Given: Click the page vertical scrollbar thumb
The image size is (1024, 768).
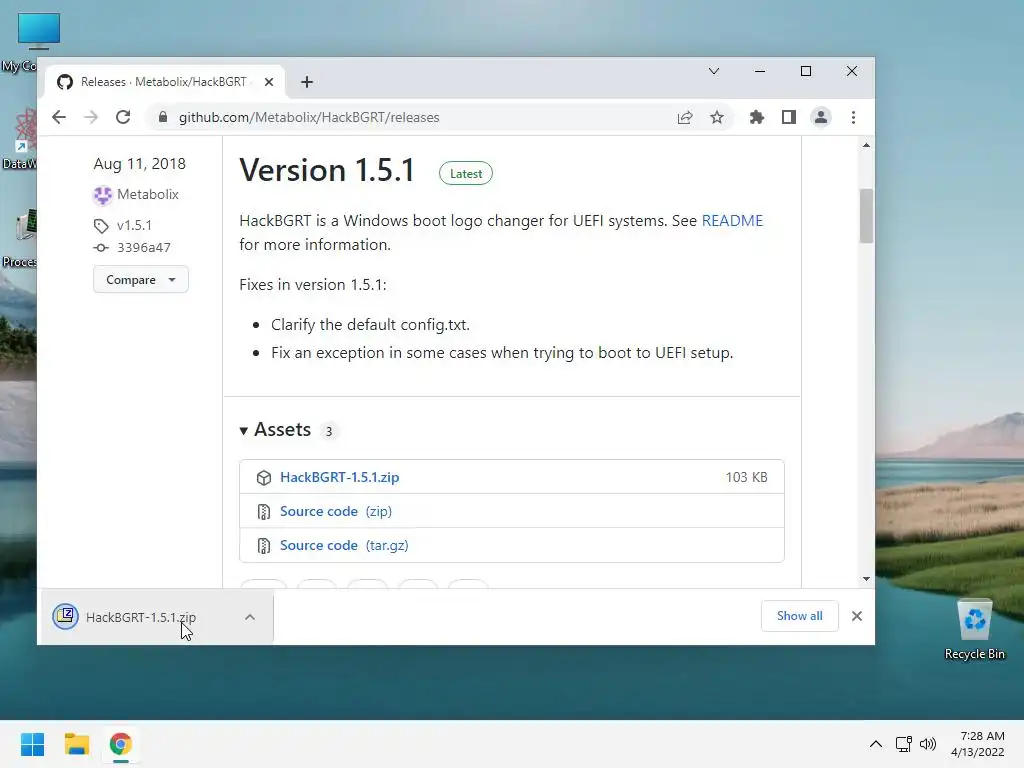Looking at the screenshot, I should point(866,216).
